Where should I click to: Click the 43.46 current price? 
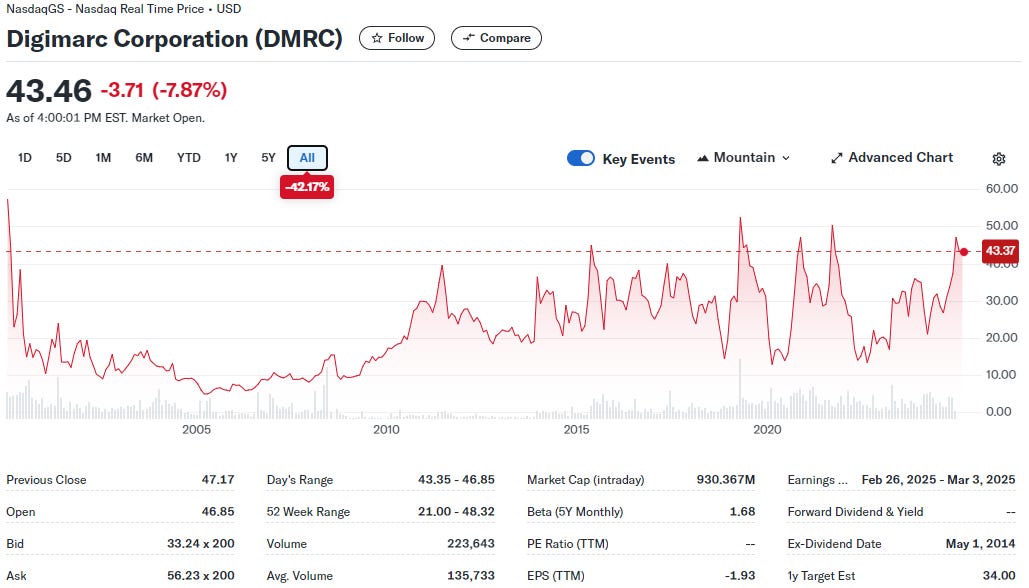click(49, 90)
